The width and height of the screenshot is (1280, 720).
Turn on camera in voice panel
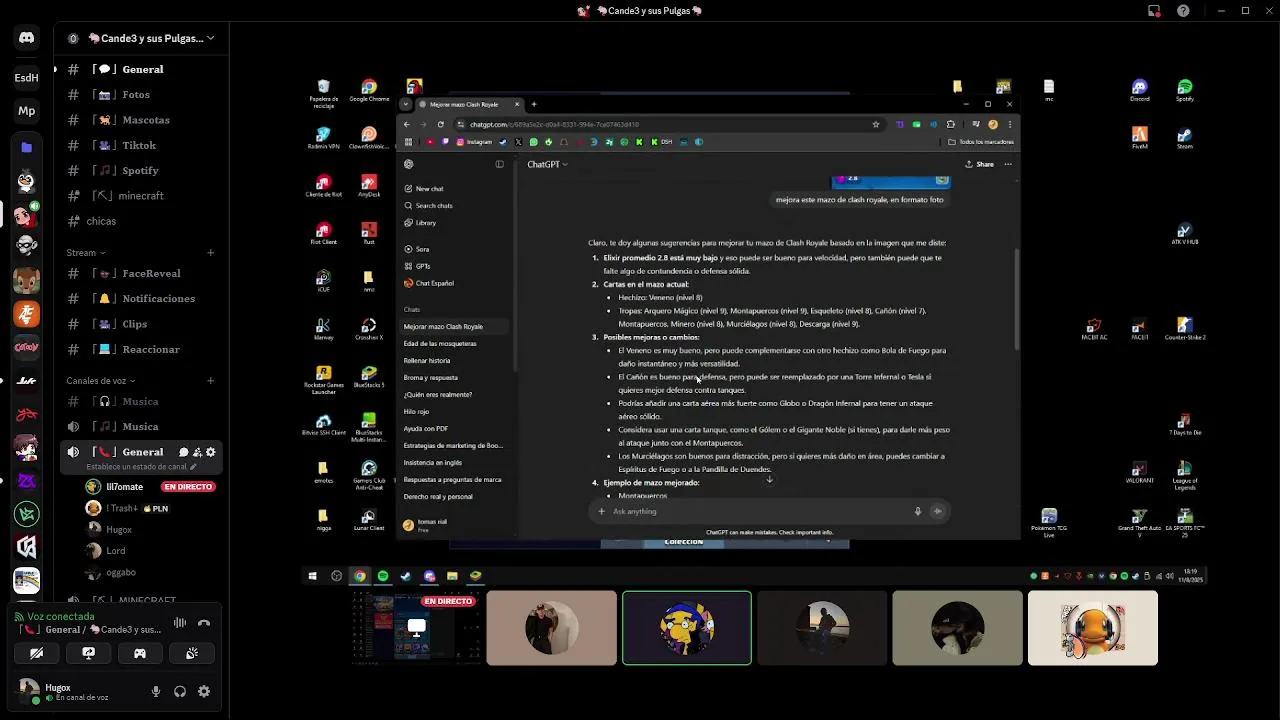[x=37, y=653]
